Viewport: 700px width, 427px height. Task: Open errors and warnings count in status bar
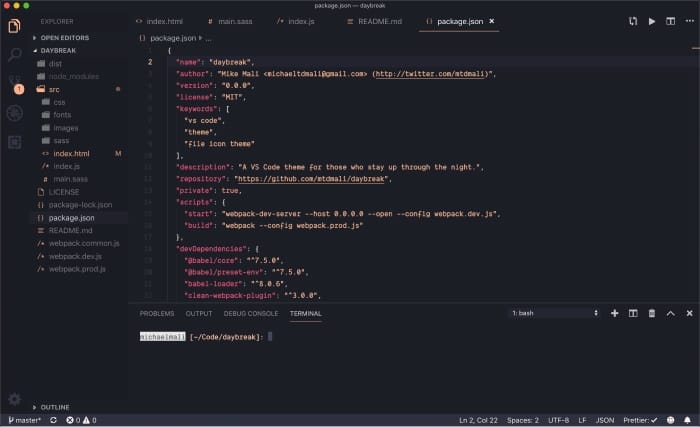pos(81,420)
